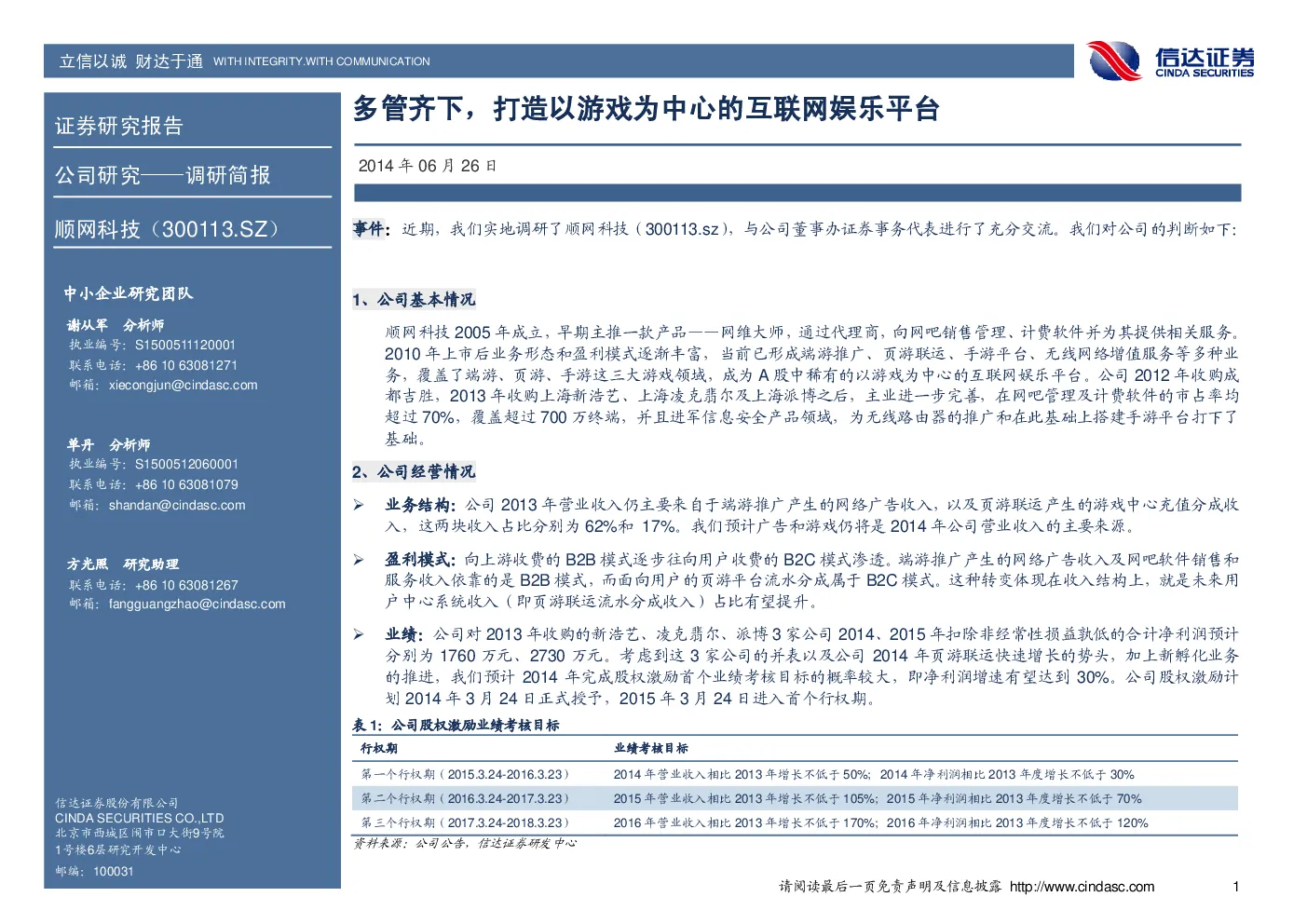Click the 2015 target cell mentioning 105% growth
The height and width of the screenshot is (924, 1307).
coord(878,798)
